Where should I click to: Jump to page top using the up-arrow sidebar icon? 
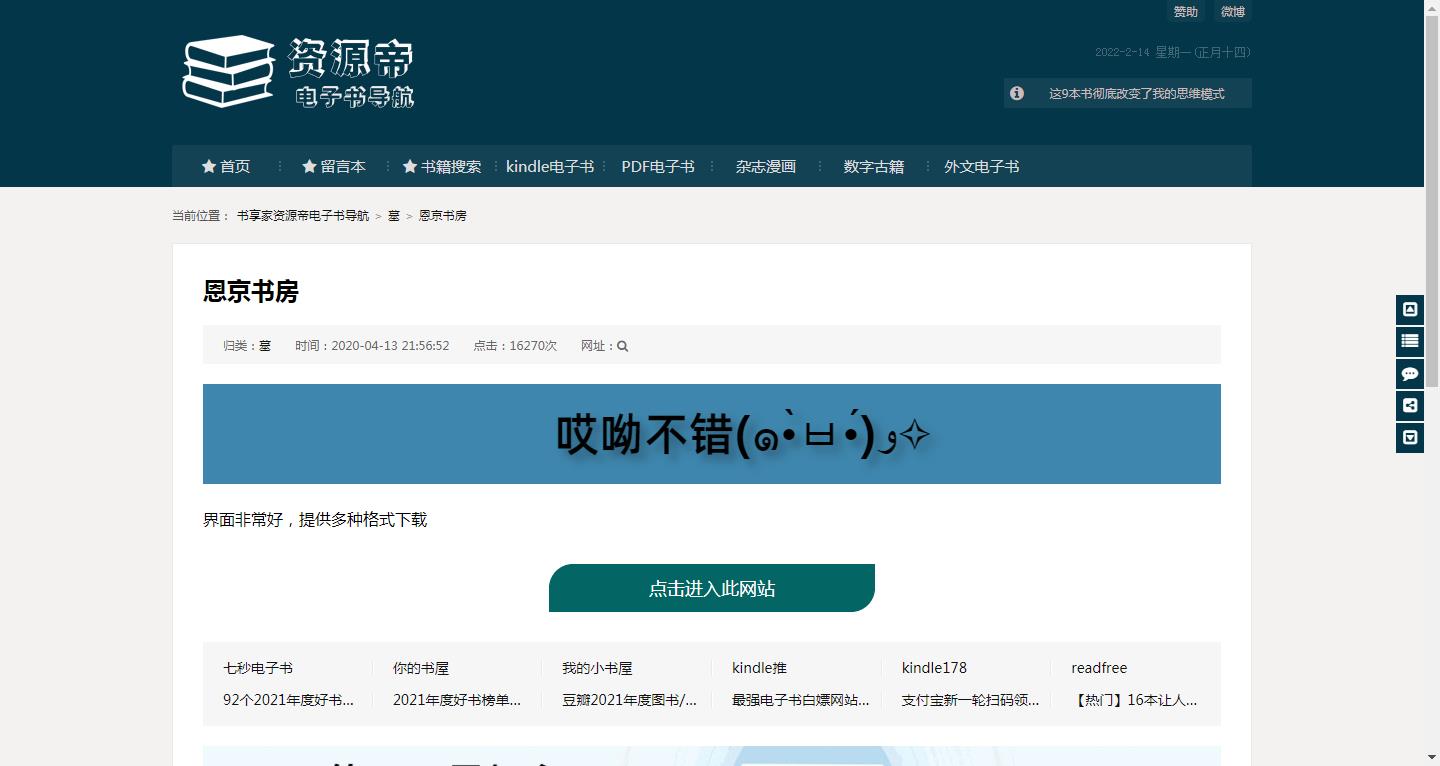click(1409, 309)
